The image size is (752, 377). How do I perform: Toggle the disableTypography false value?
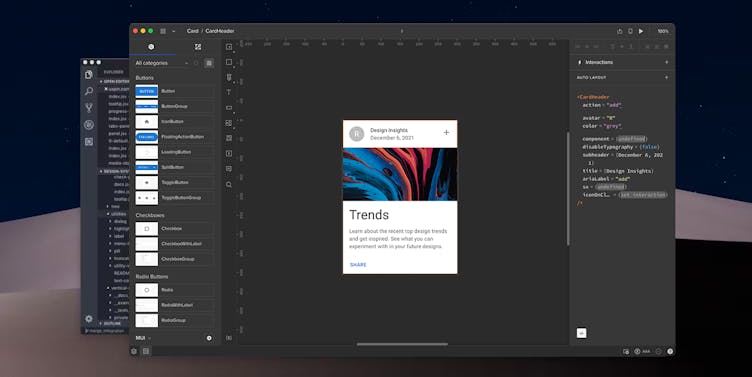click(650, 147)
